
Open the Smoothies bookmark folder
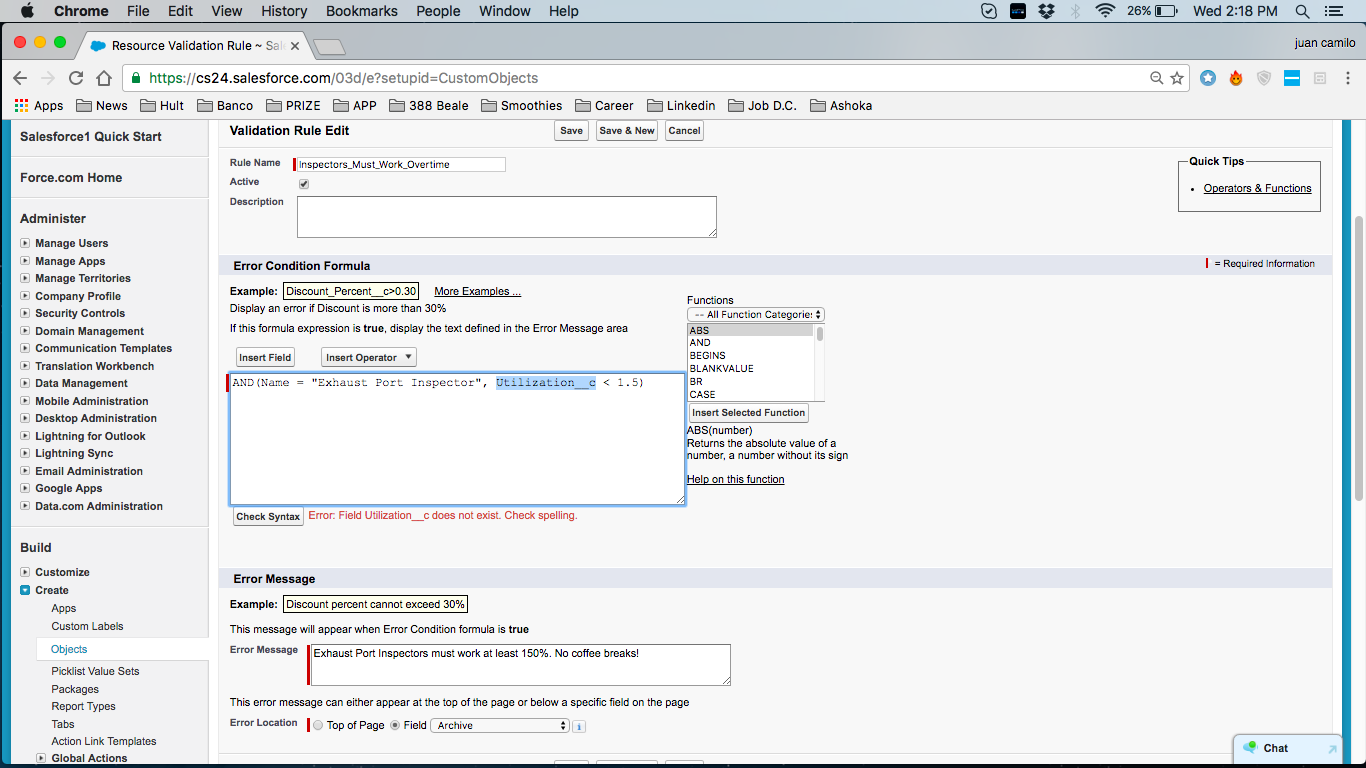(521, 105)
